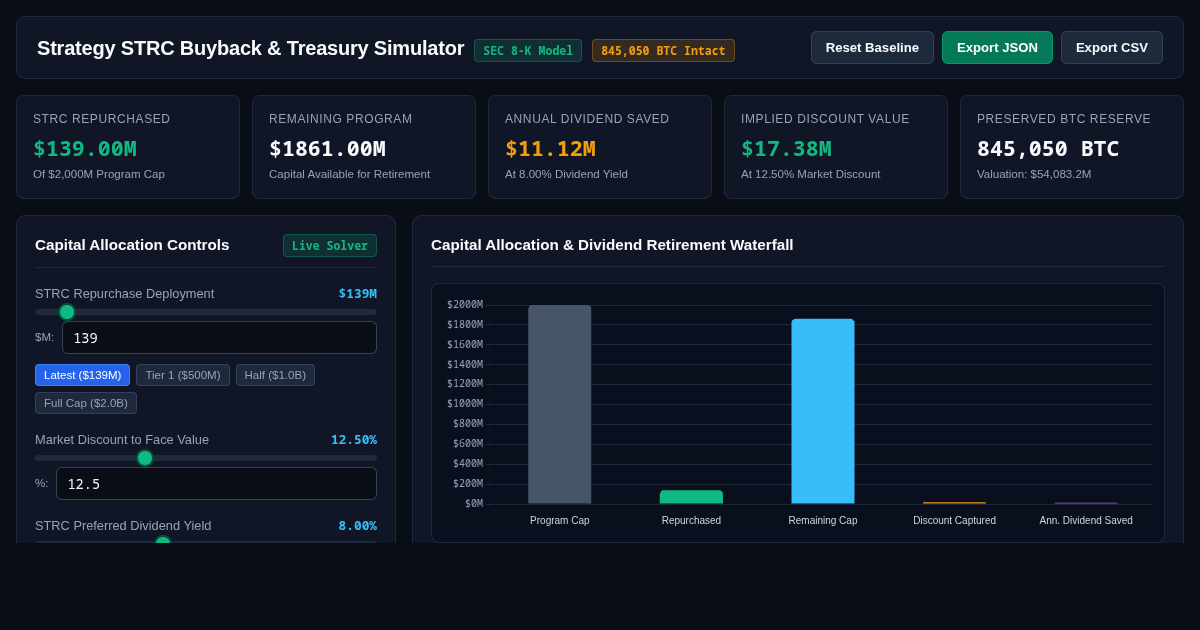
Task: Focus the $M repurchase amount input field
Action: (x=219, y=337)
